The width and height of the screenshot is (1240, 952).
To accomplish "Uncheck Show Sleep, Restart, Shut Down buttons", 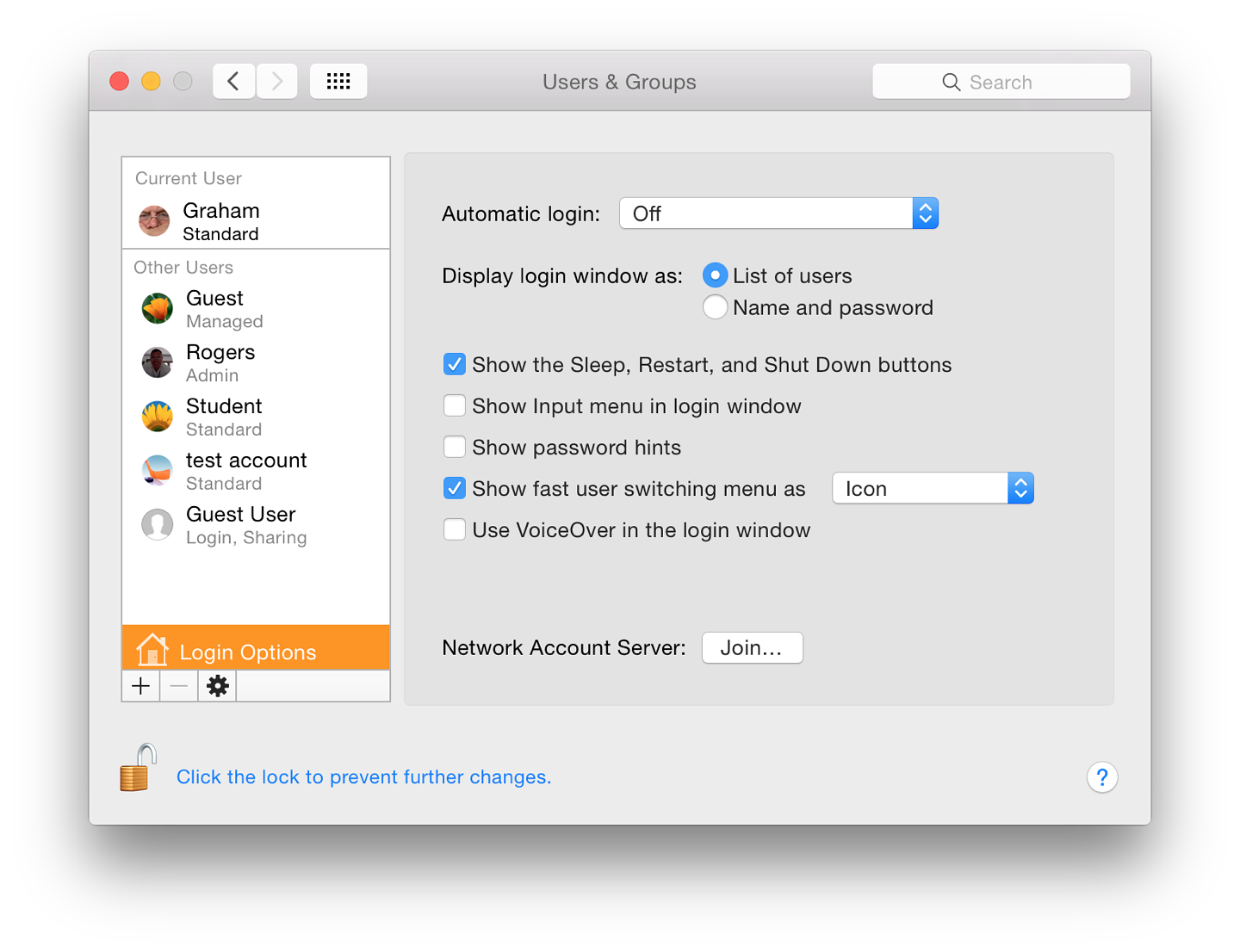I will click(x=455, y=364).
